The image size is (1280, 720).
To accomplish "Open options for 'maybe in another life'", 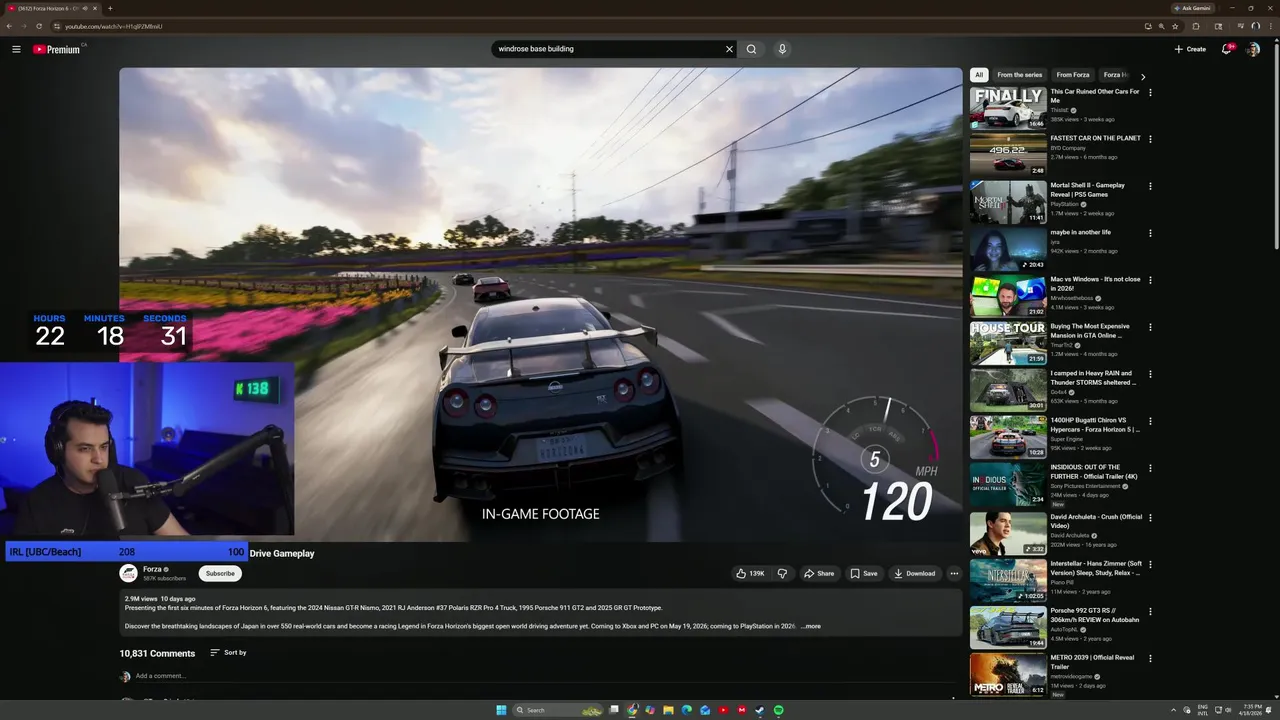I will click(1150, 233).
